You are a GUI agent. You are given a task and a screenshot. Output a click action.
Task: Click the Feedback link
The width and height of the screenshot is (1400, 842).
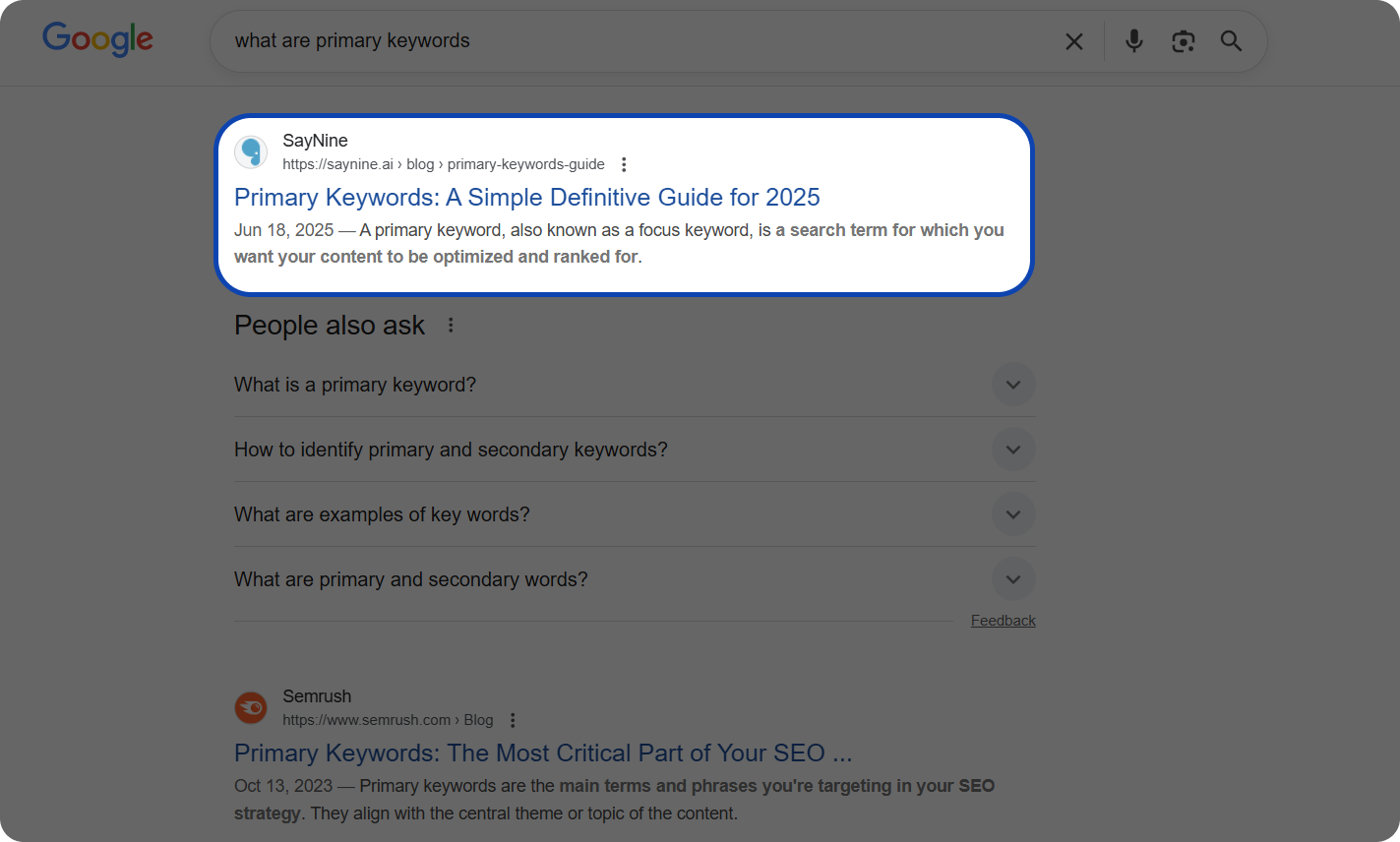(x=1003, y=620)
